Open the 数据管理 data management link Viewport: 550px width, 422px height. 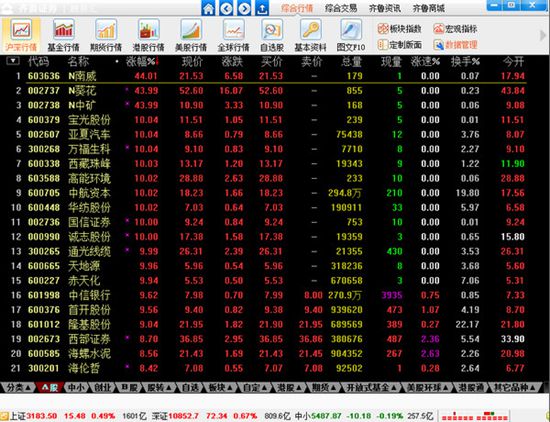pos(455,45)
